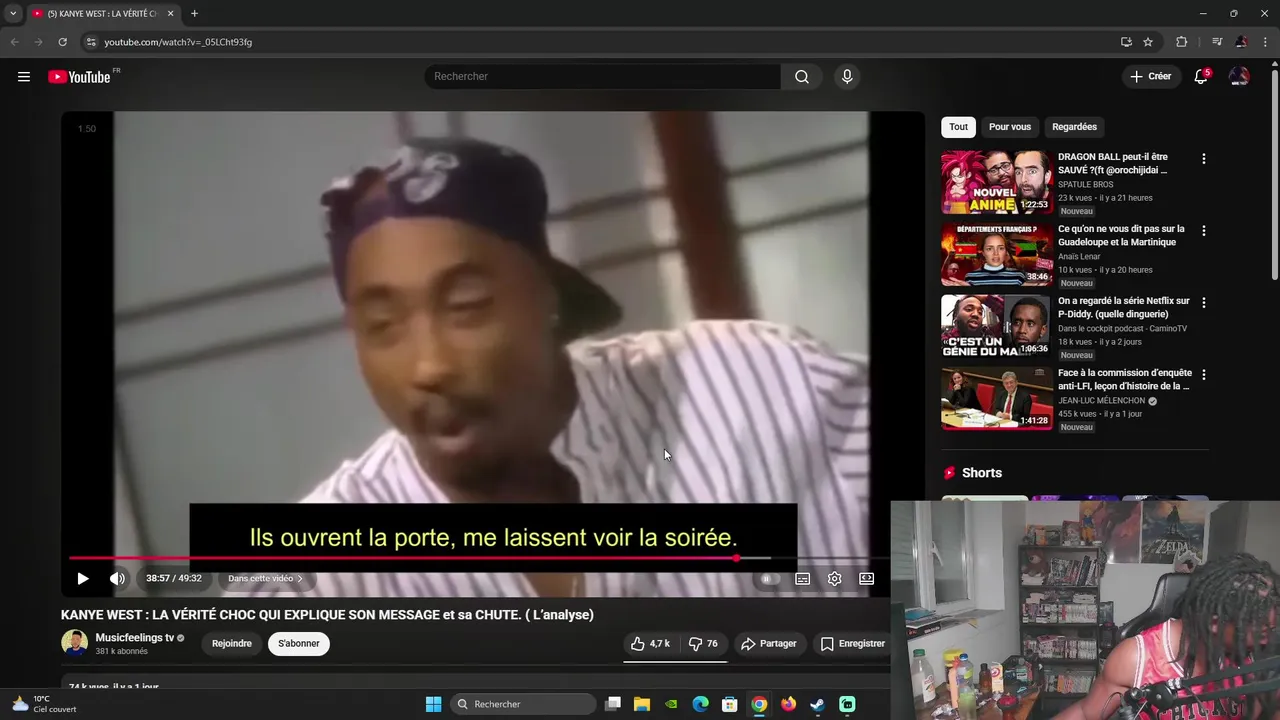Open the Shorts section heading
This screenshot has width=1280, height=720.
pyautogui.click(x=982, y=473)
